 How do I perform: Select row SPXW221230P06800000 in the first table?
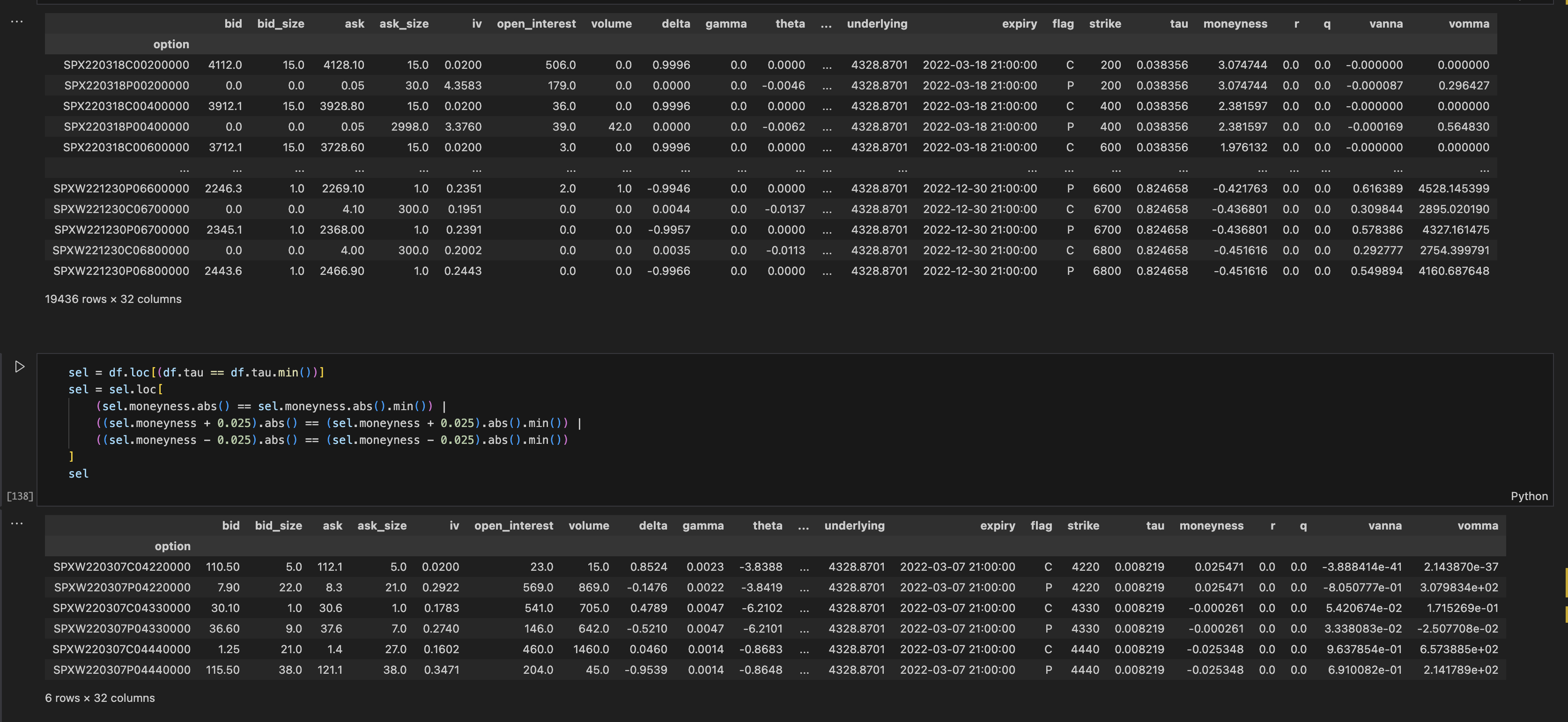pos(121,271)
